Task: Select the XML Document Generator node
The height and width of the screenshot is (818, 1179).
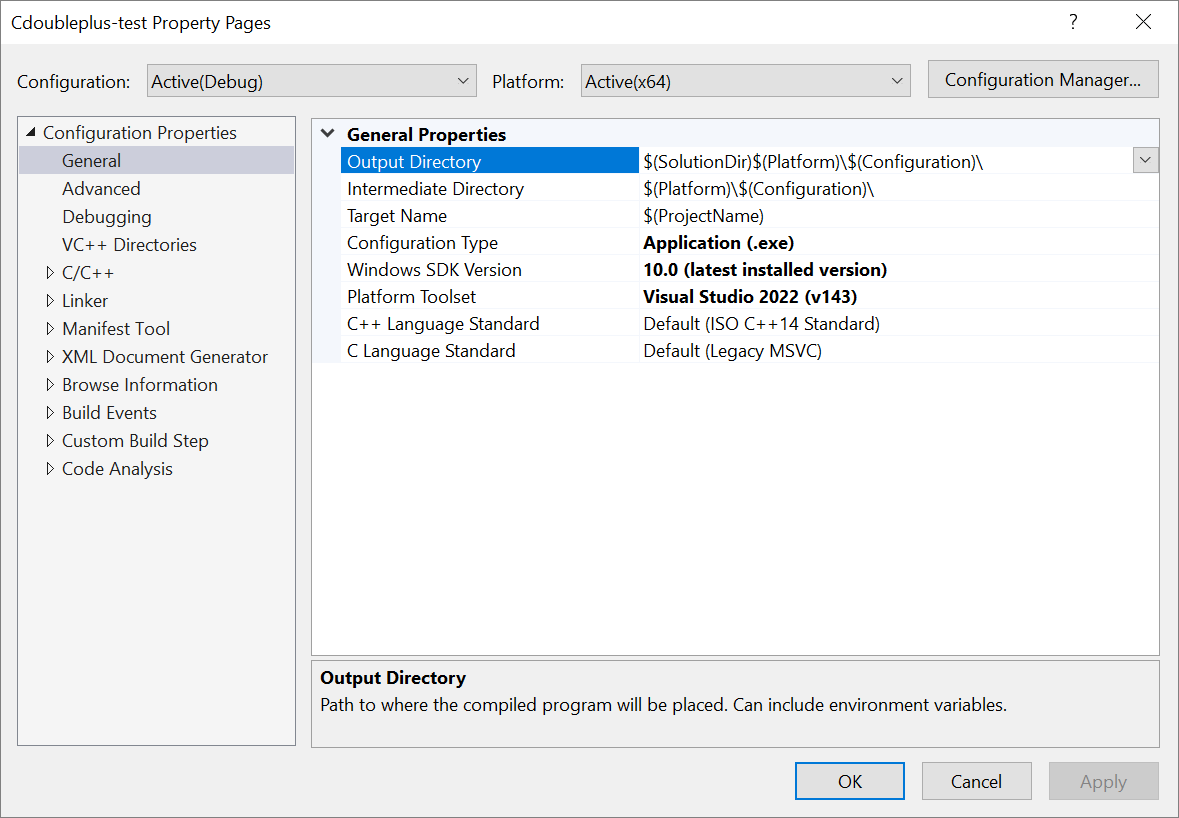Action: point(164,356)
